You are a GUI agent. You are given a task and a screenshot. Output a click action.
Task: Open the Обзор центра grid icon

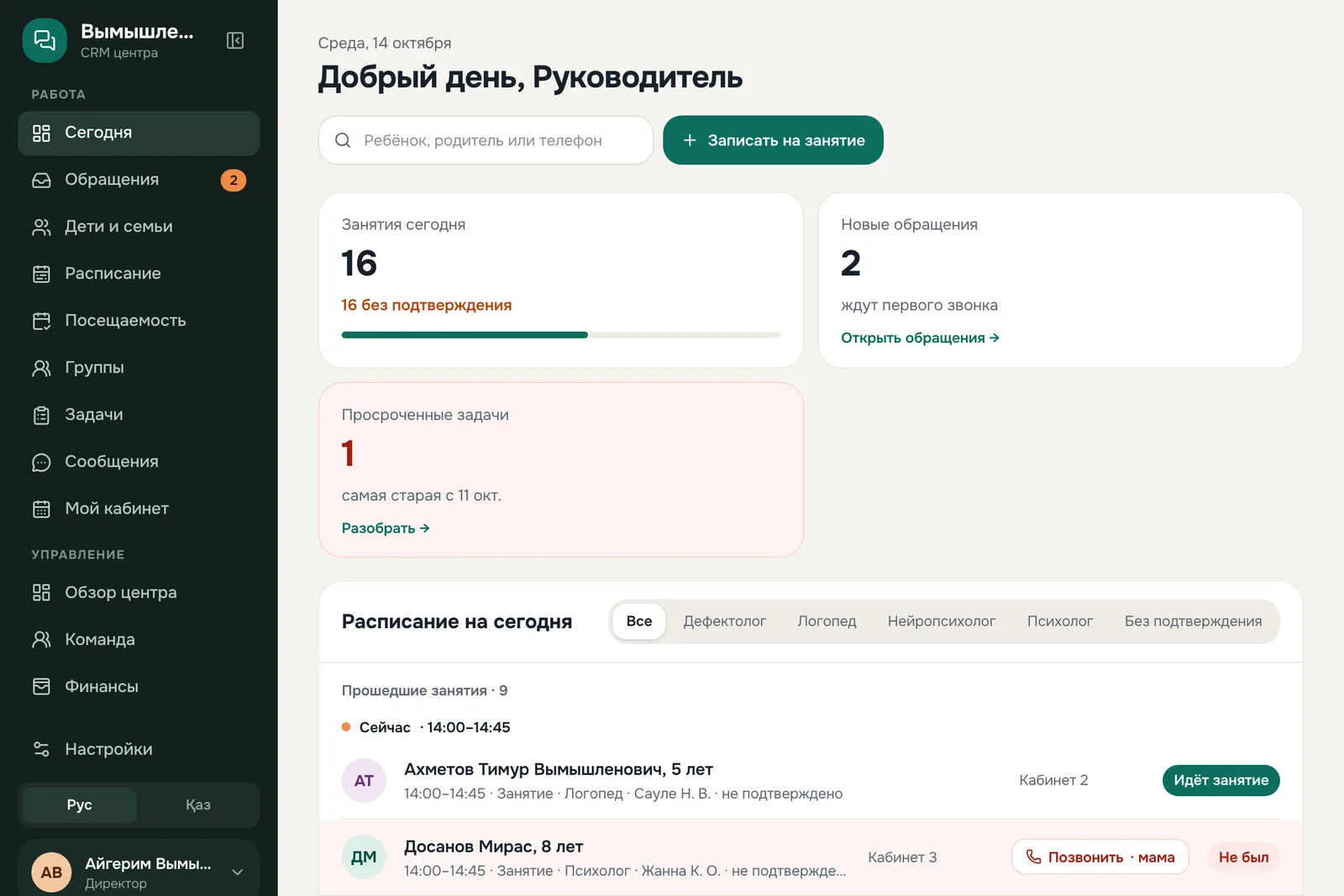(x=41, y=593)
